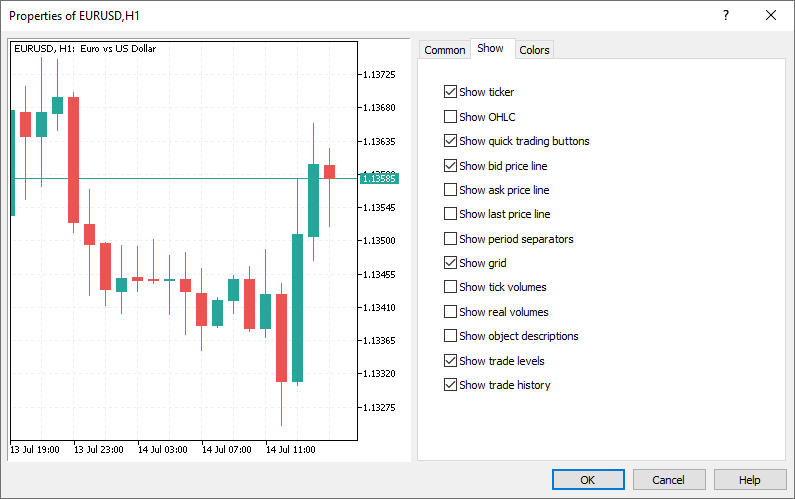Toggle Show bid price line off
The width and height of the screenshot is (795, 499).
(450, 166)
